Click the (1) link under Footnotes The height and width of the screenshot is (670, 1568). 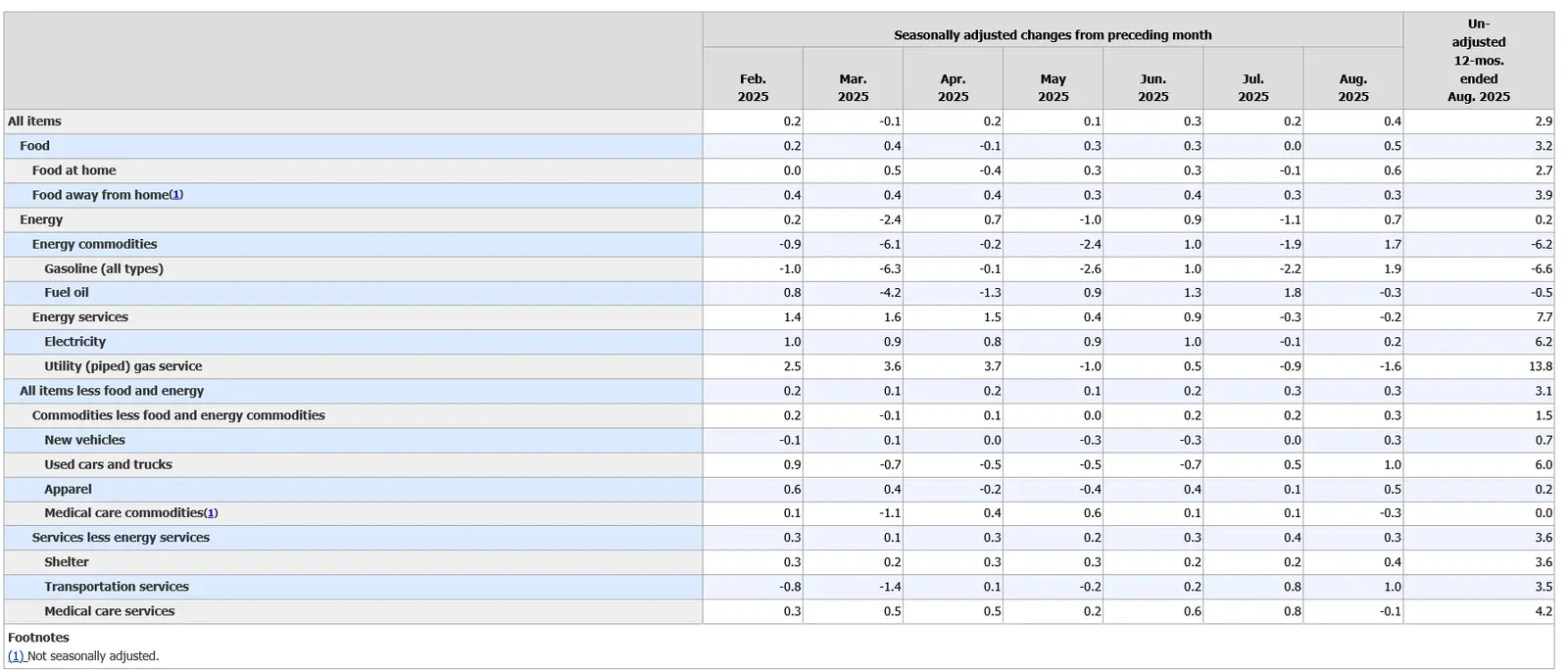tap(16, 656)
